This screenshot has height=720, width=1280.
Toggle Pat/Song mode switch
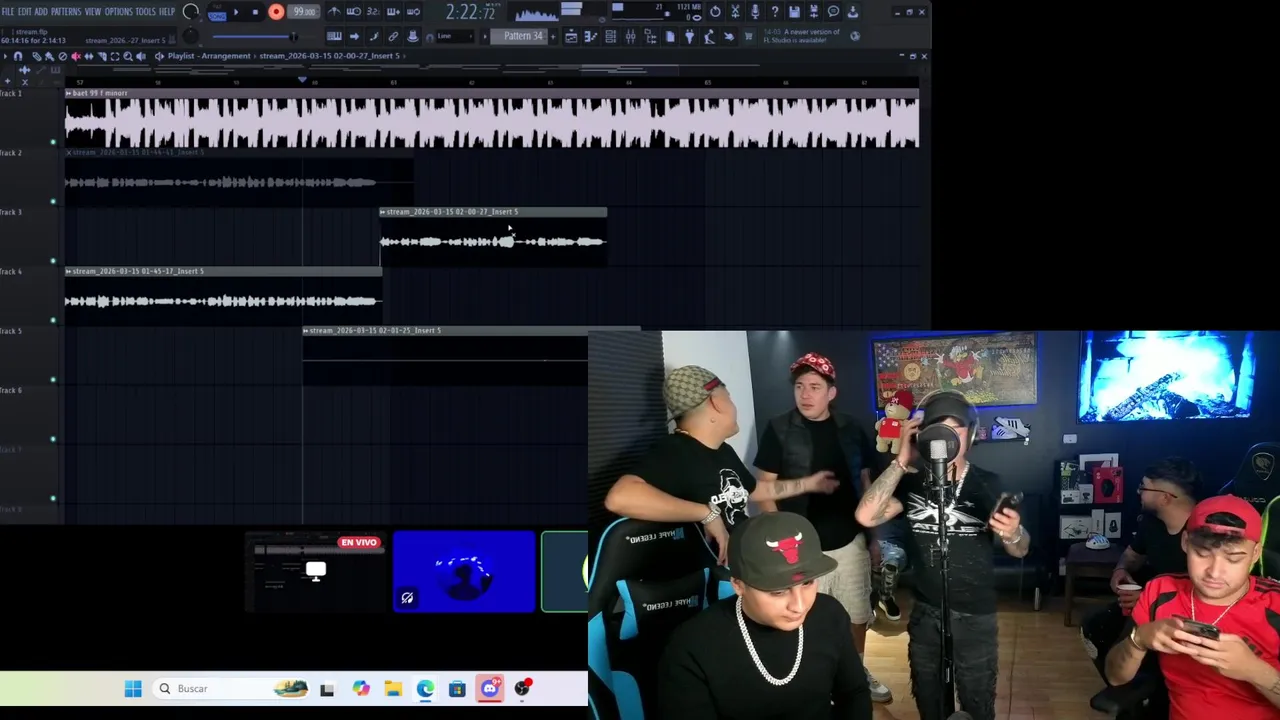(x=217, y=12)
